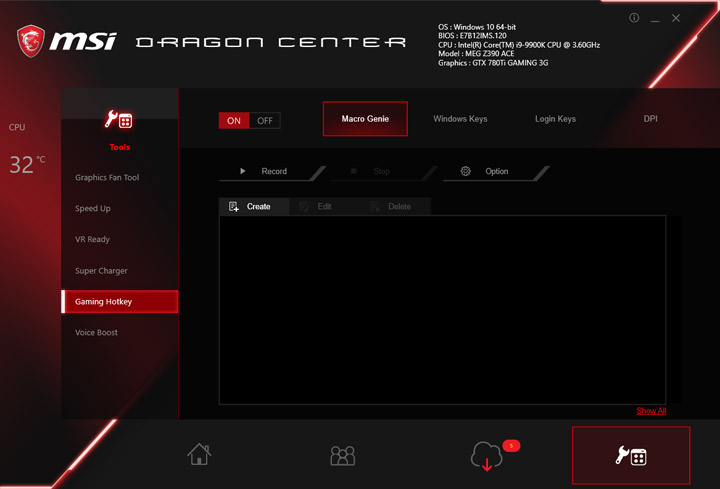The height and width of the screenshot is (489, 720).
Task: Switch Gaming Hotkey to ON
Action: tap(234, 121)
